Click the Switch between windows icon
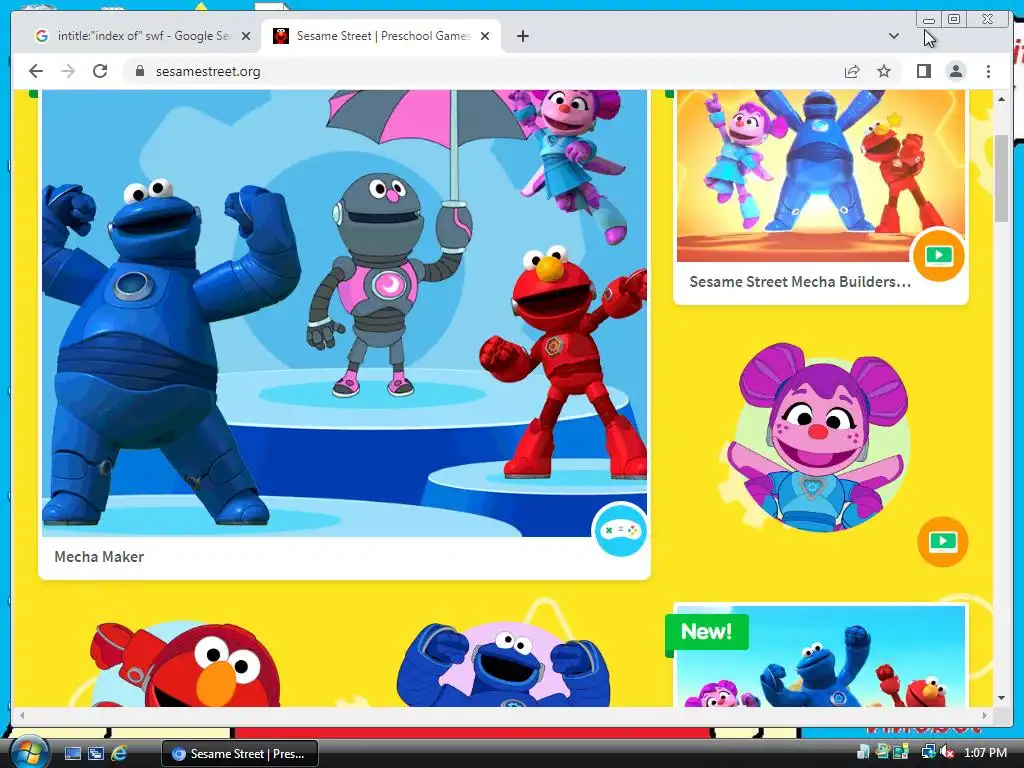The image size is (1024, 768). pos(95,754)
